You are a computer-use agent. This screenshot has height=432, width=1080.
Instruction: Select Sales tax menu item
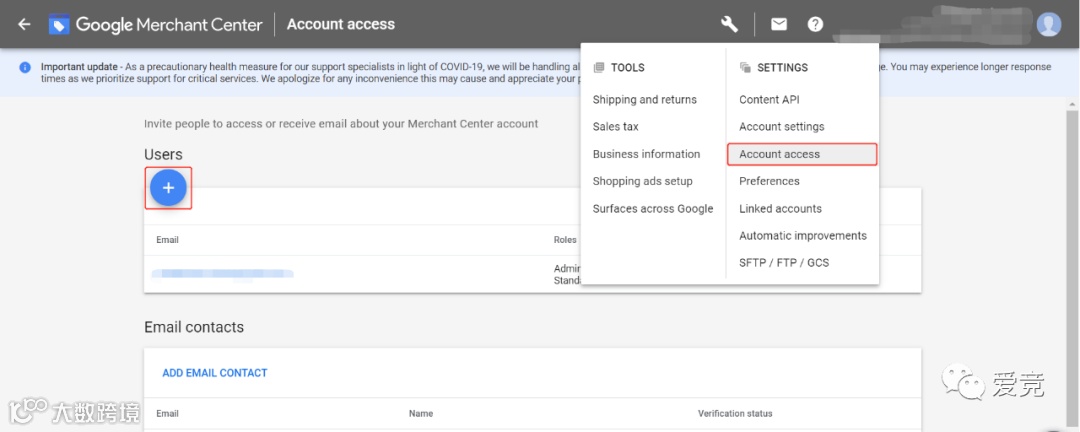(x=615, y=127)
